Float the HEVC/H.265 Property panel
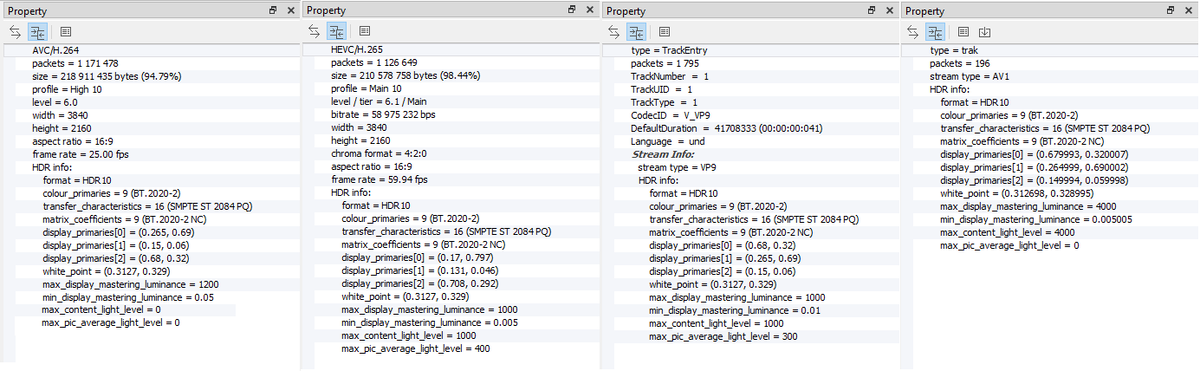The image size is (1200, 371). pyautogui.click(x=571, y=9)
